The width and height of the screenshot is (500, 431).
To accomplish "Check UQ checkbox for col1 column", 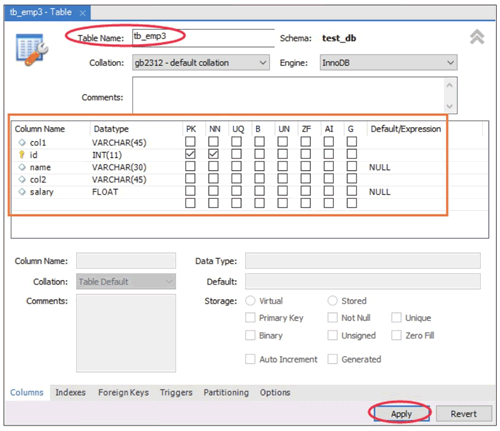I will (236, 142).
